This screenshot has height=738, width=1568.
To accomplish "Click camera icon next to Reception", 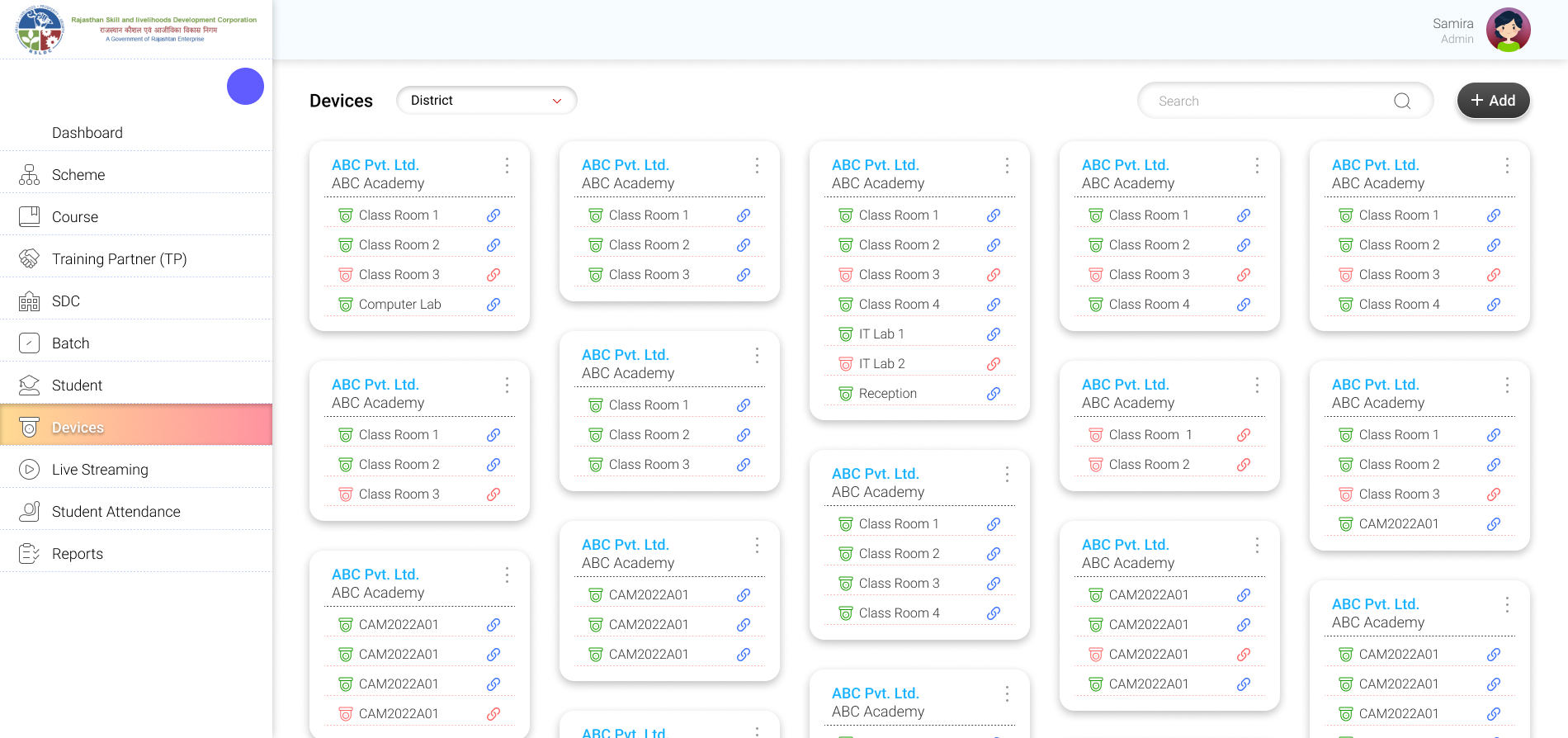I will 845,394.
